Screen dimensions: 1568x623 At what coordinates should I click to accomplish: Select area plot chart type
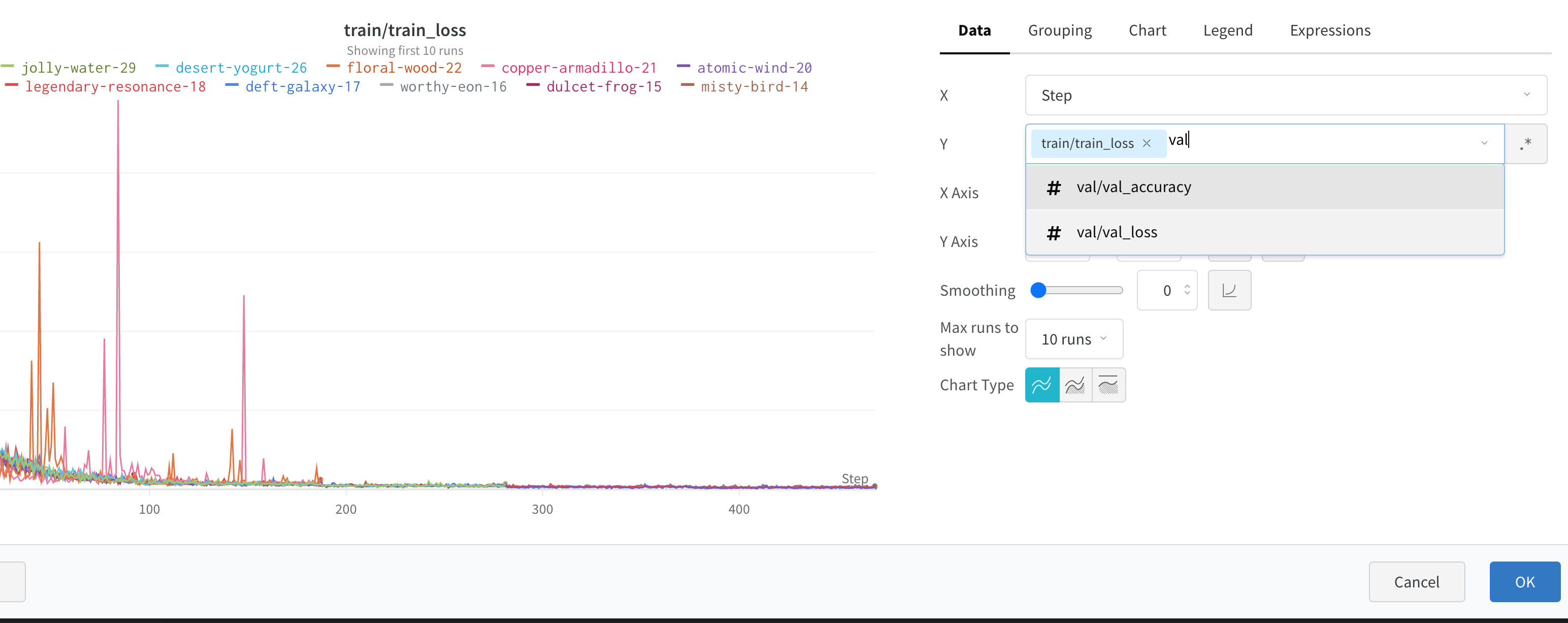(x=1075, y=385)
